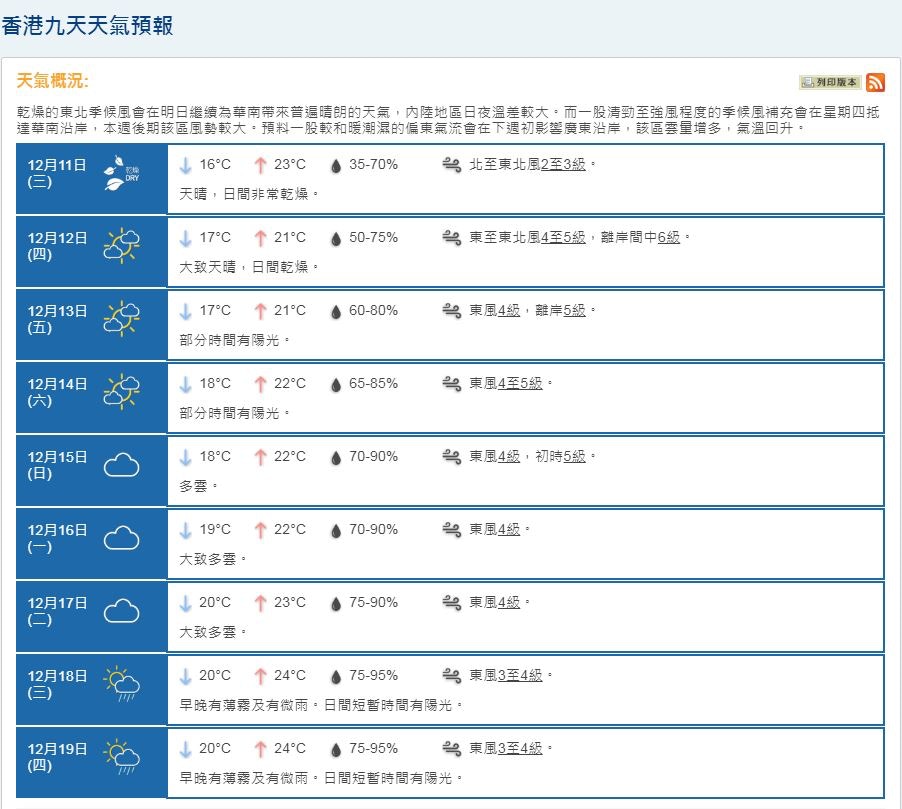Click the wind icon in the 12月18日 row
This screenshot has width=902, height=809.
point(452,676)
